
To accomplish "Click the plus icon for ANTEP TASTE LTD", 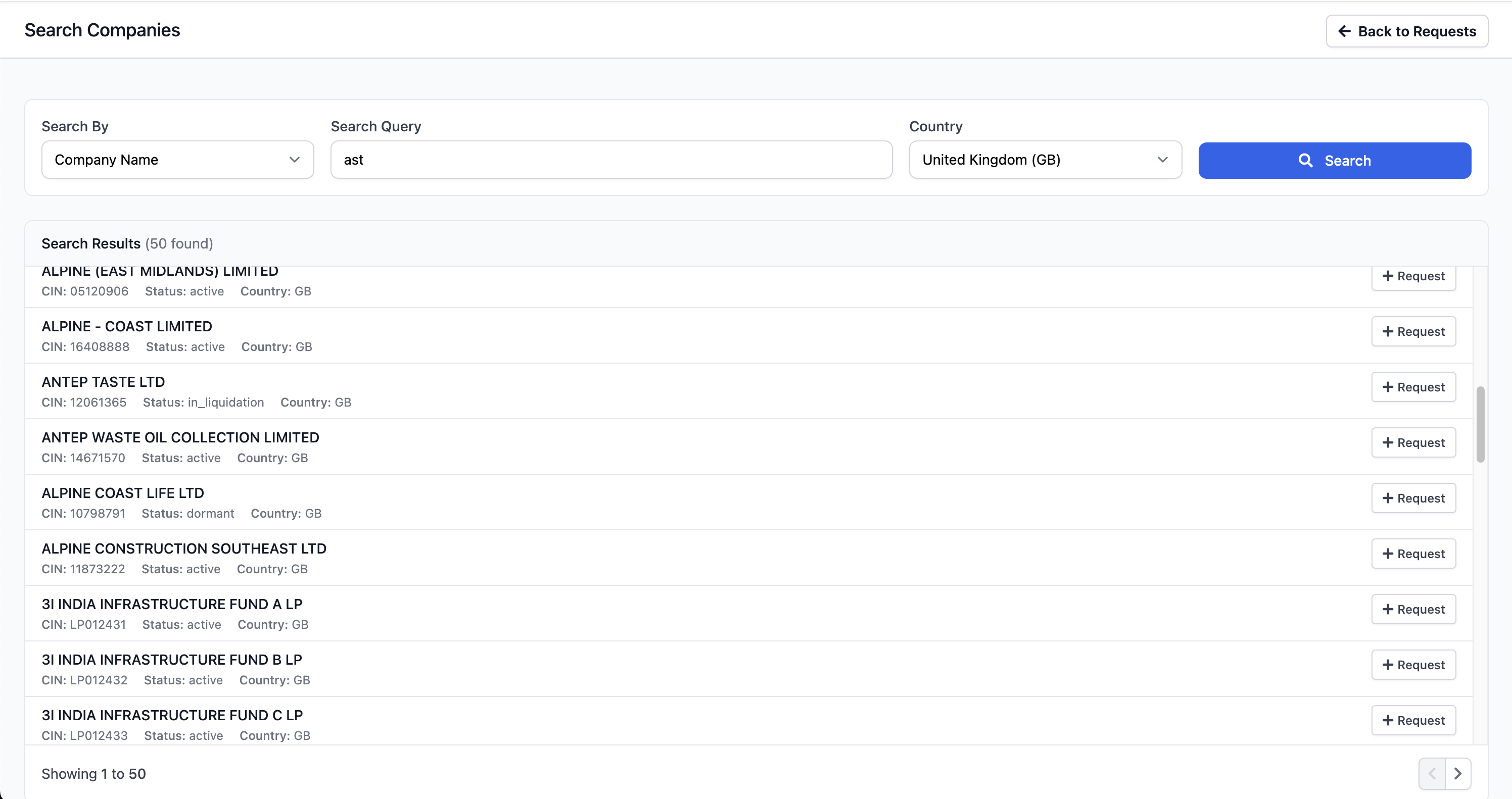I will [x=1388, y=387].
